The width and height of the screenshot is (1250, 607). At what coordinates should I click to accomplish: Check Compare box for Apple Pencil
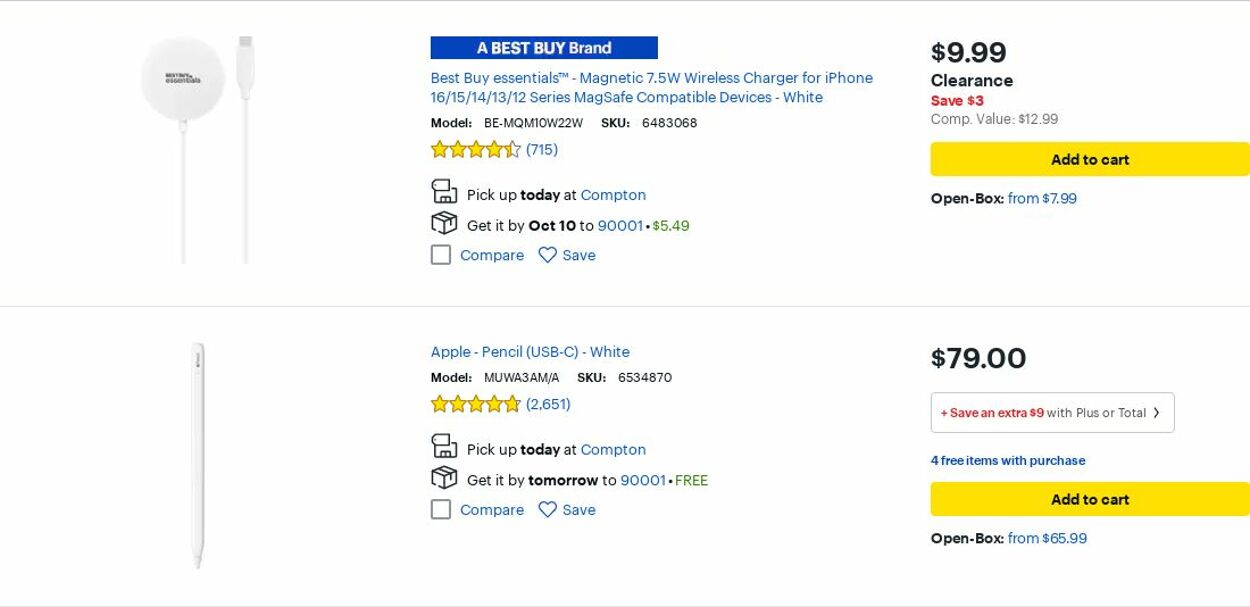(x=441, y=510)
